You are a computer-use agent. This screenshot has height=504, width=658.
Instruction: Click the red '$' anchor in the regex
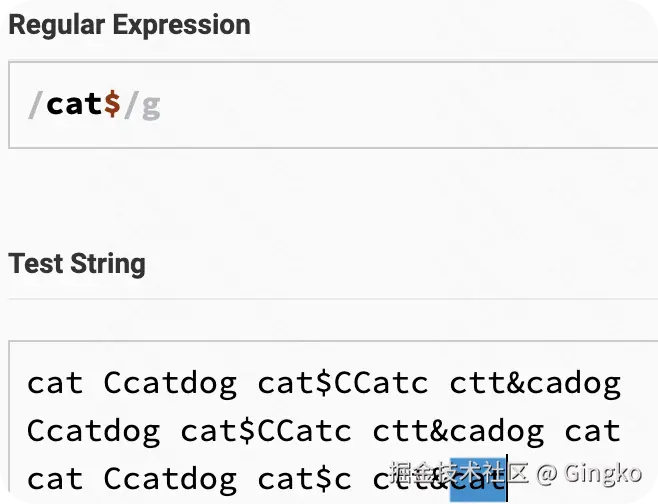coord(112,104)
